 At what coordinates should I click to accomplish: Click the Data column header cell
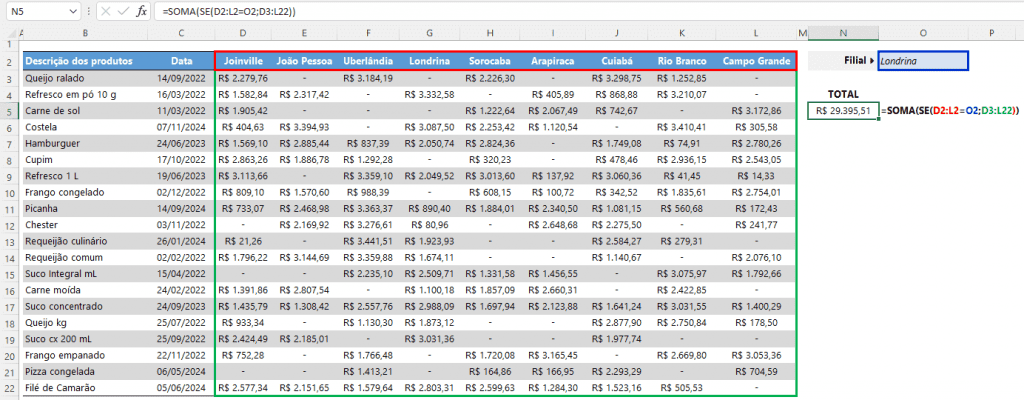pyautogui.click(x=181, y=61)
